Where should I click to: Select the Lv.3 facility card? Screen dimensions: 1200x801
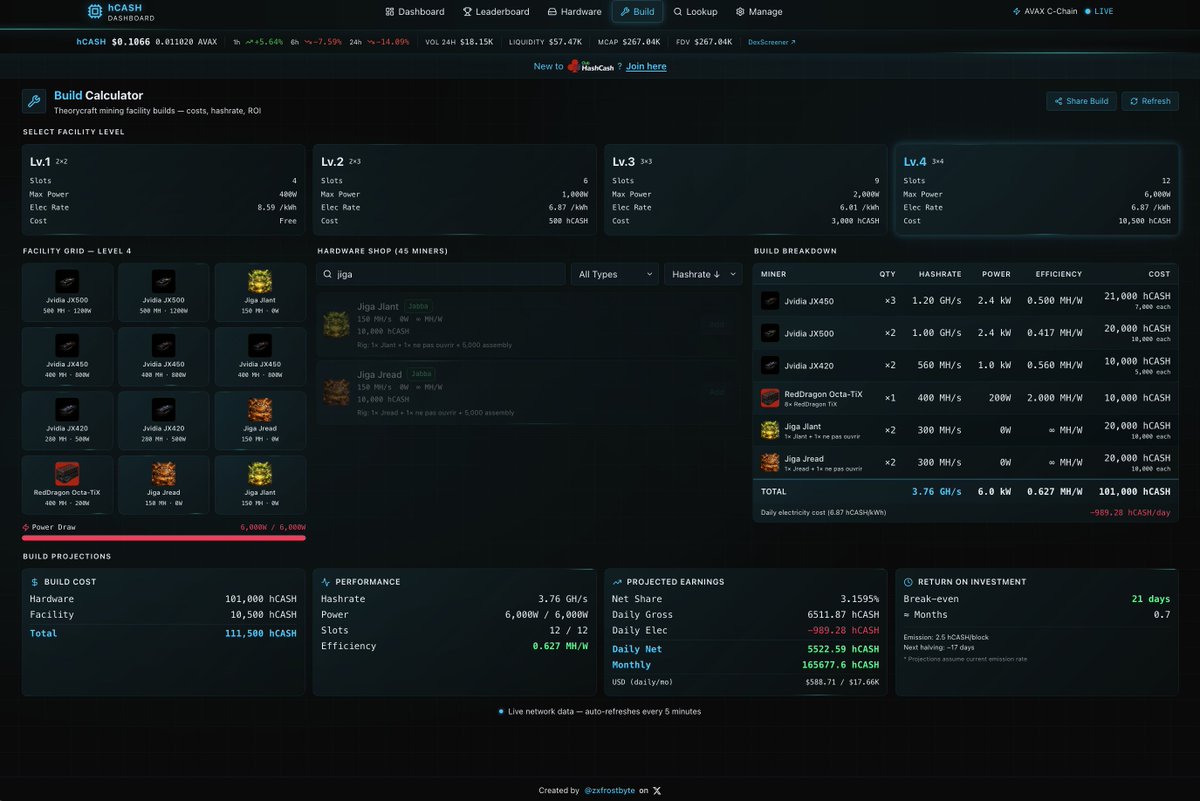[746, 190]
